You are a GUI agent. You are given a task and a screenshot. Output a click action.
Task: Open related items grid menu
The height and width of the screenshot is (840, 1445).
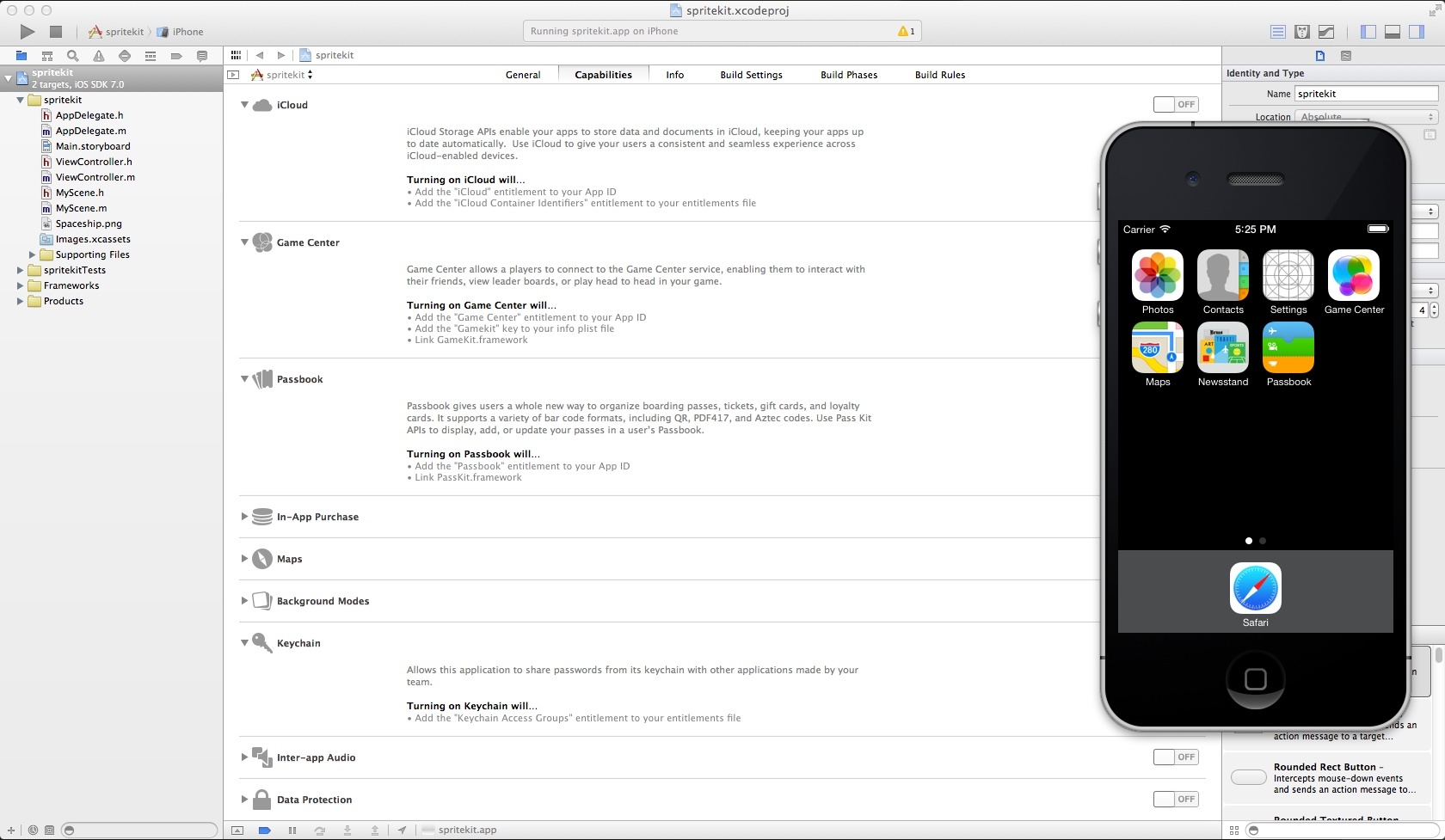[236, 55]
